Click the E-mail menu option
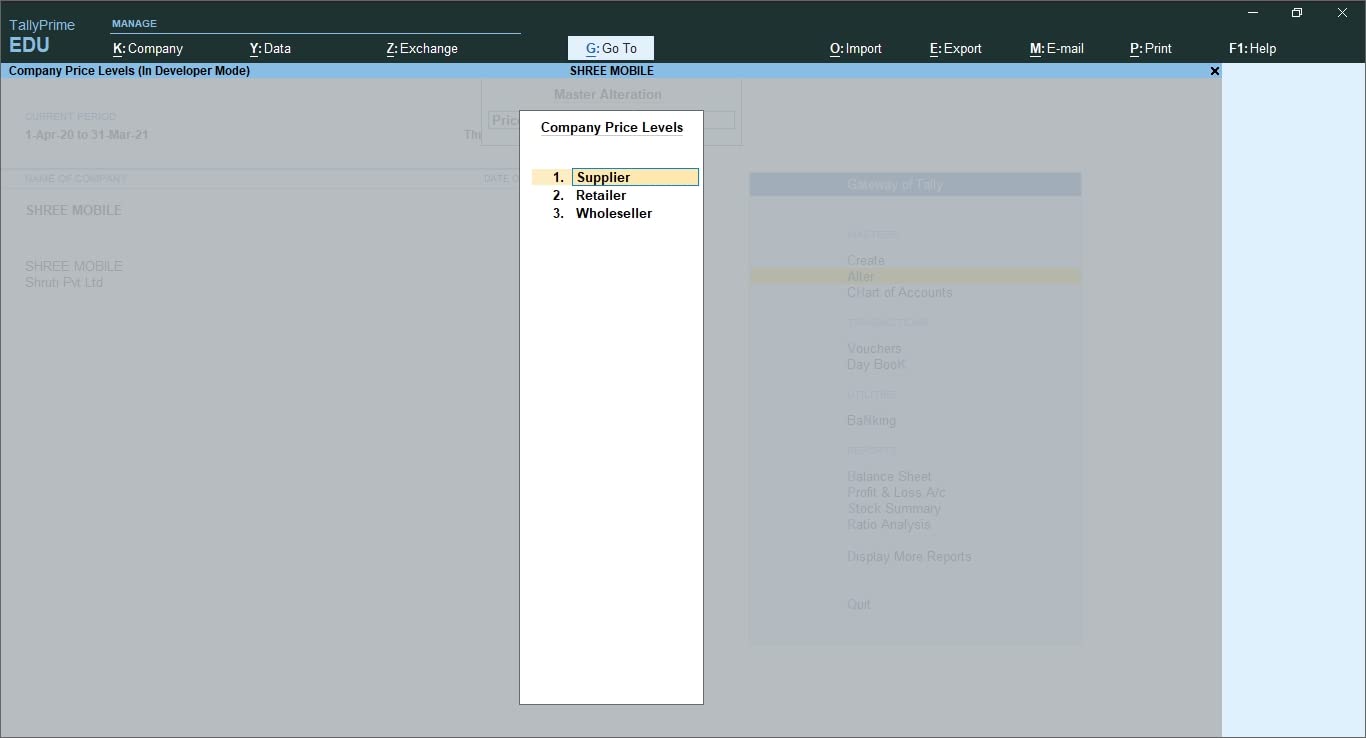The width and height of the screenshot is (1366, 738). (1057, 47)
